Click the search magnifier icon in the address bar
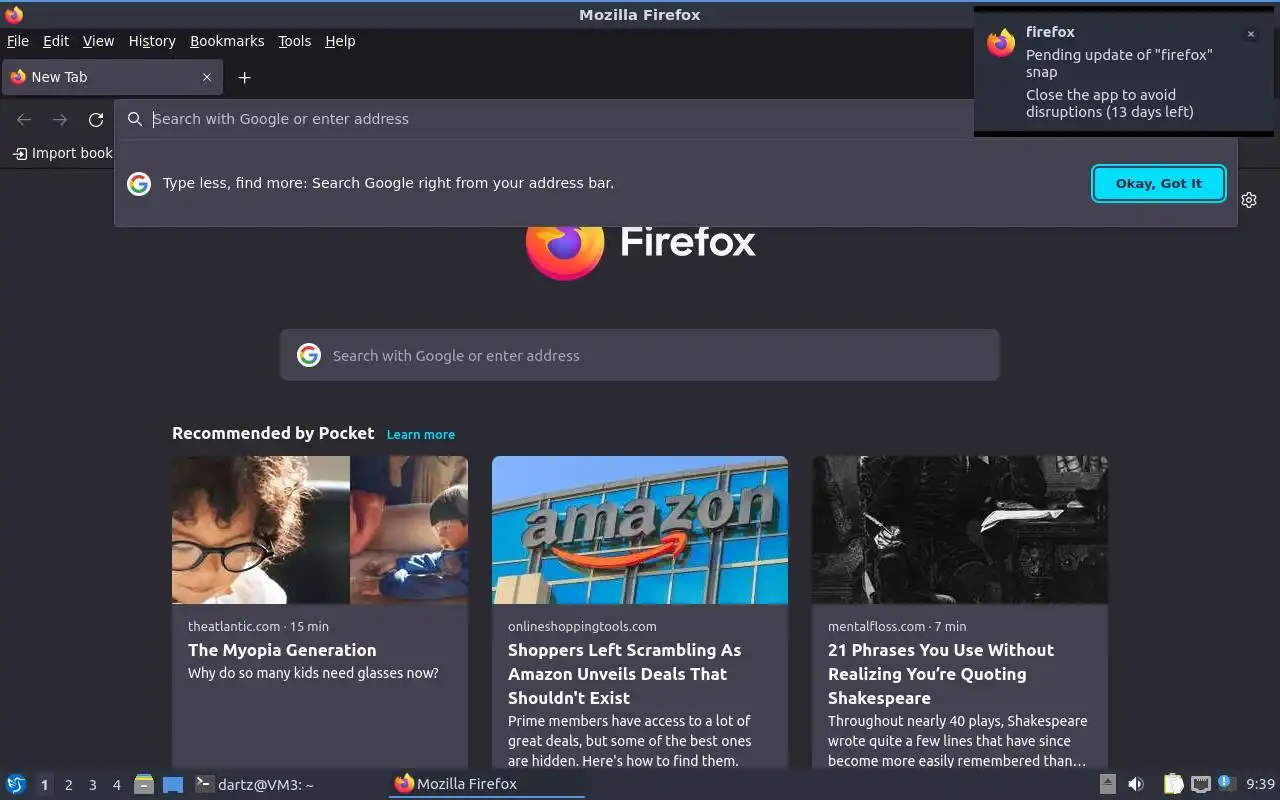The height and width of the screenshot is (800, 1280). pos(135,119)
